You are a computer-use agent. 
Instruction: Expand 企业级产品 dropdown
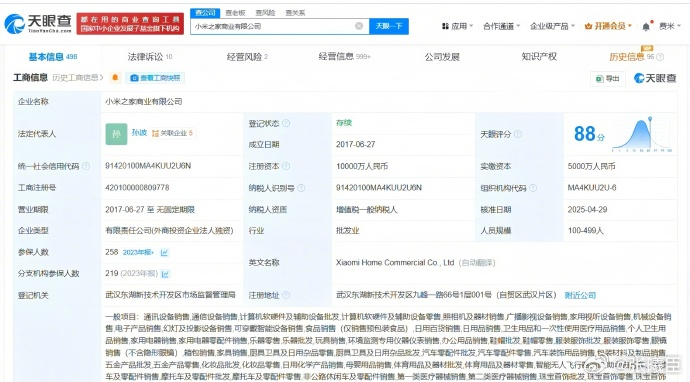pyautogui.click(x=552, y=26)
